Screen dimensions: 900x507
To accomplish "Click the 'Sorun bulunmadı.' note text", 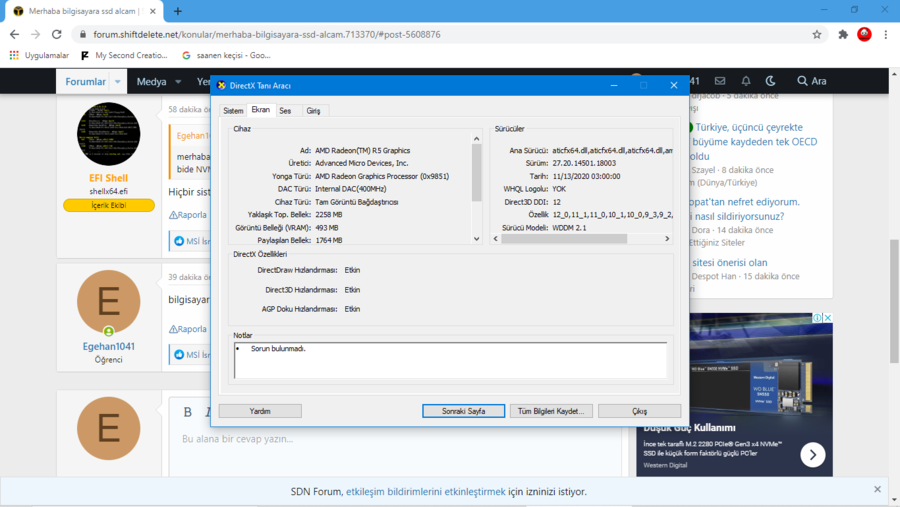I will pos(278,349).
